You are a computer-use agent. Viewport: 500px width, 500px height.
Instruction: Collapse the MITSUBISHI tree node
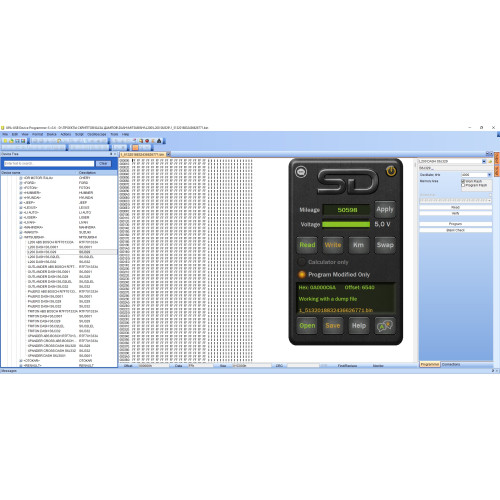coord(21,237)
